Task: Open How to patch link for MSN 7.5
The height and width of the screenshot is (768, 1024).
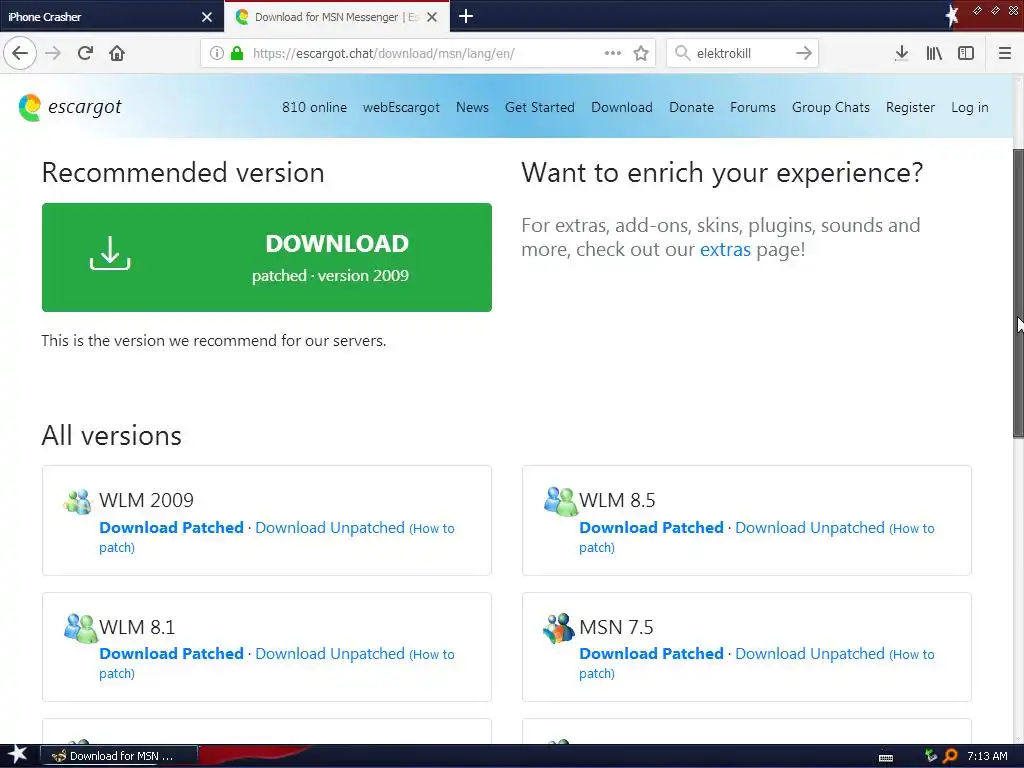Action: click(913, 654)
